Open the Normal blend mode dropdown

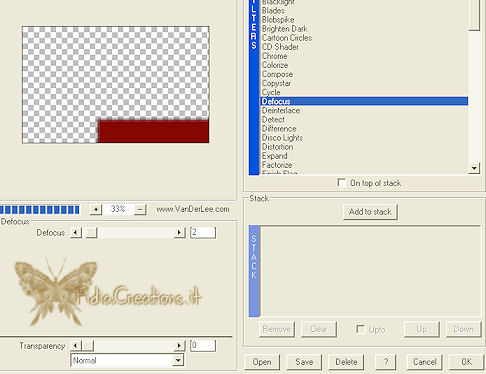(127, 360)
